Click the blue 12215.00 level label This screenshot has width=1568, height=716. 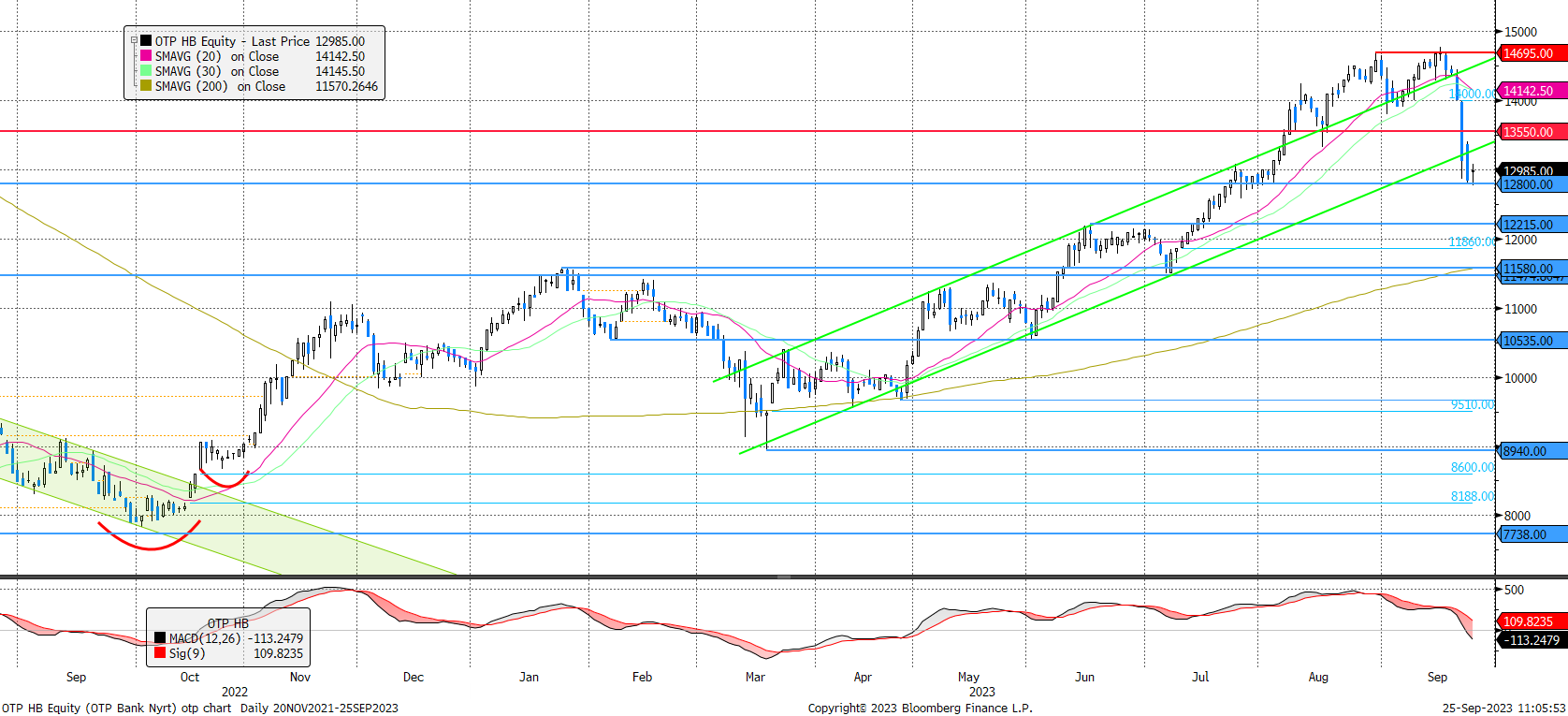coord(1532,225)
